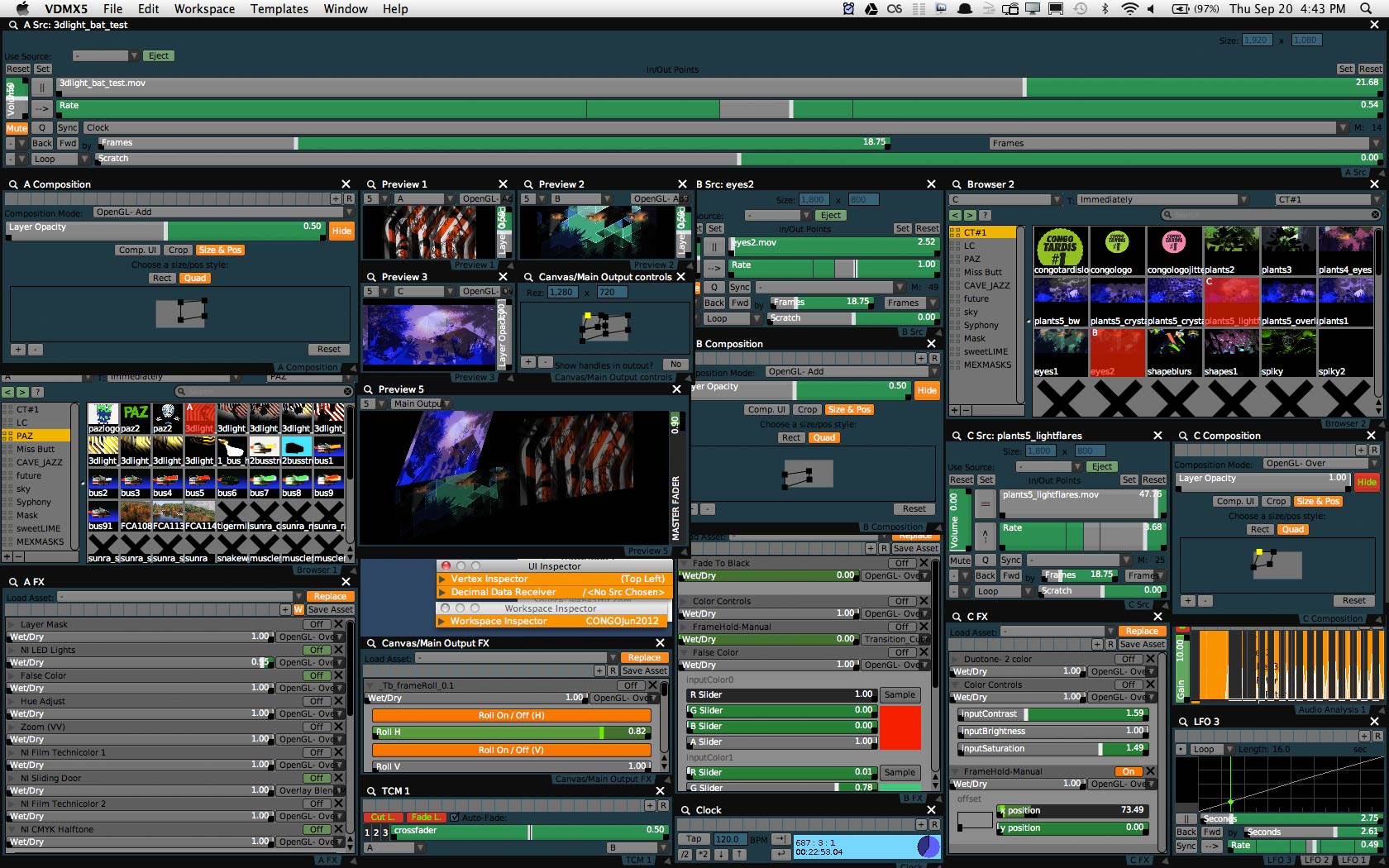This screenshot has width=1389, height=868.
Task: Nudge BPM up arrow in Clock
Action: point(739,855)
